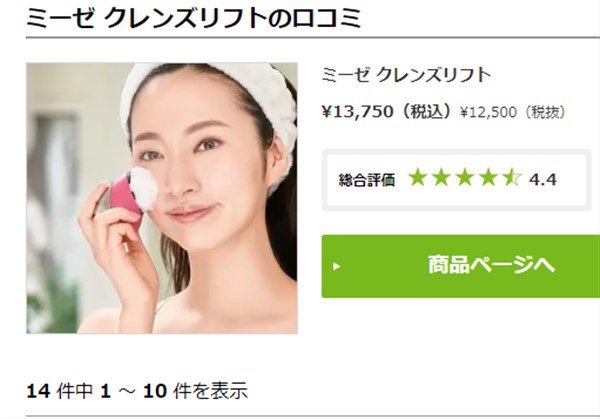
Task: Click the 4.4 rating score
Action: click(x=543, y=179)
